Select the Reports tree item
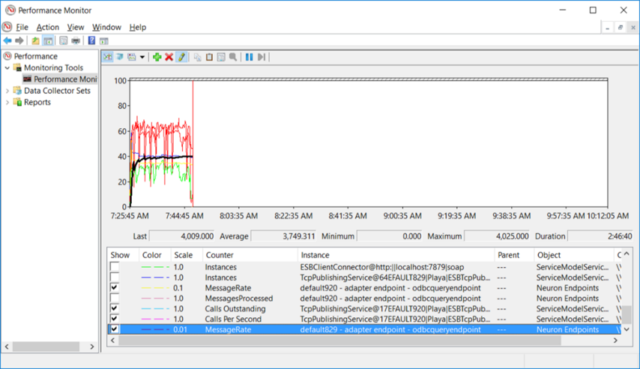 coord(37,102)
